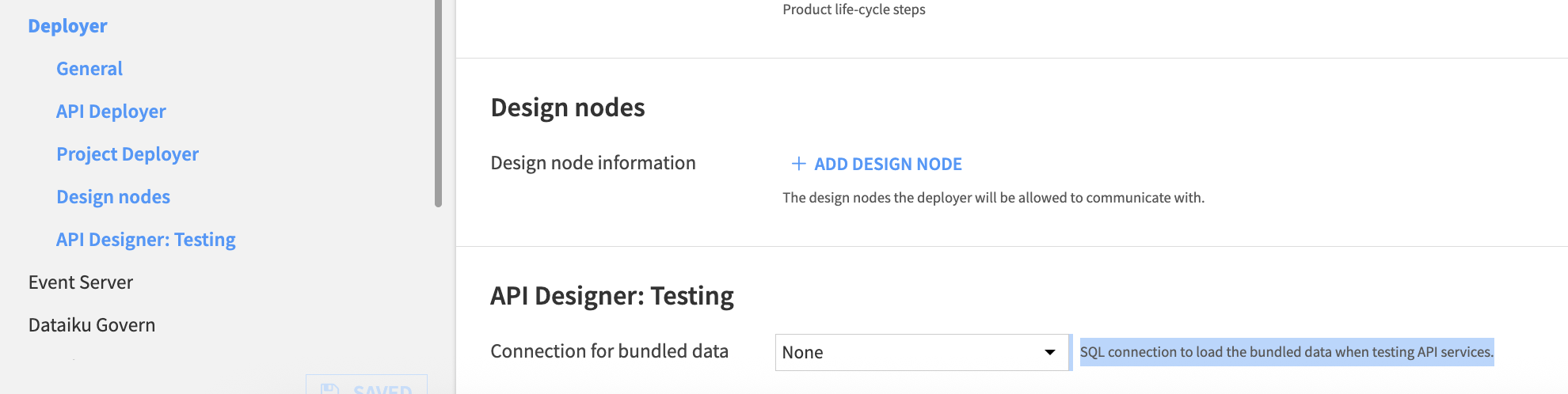Click the highlighted SQL connection help text

1286,352
